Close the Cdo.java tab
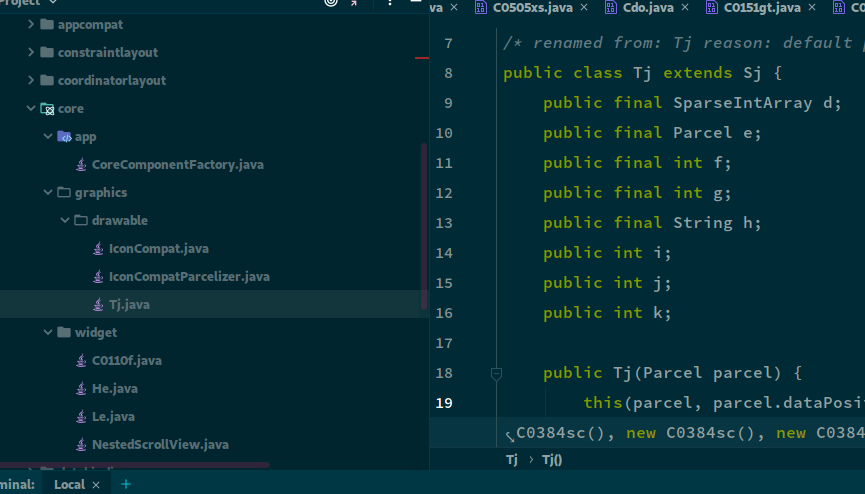The height and width of the screenshot is (494, 865). [x=685, y=7]
